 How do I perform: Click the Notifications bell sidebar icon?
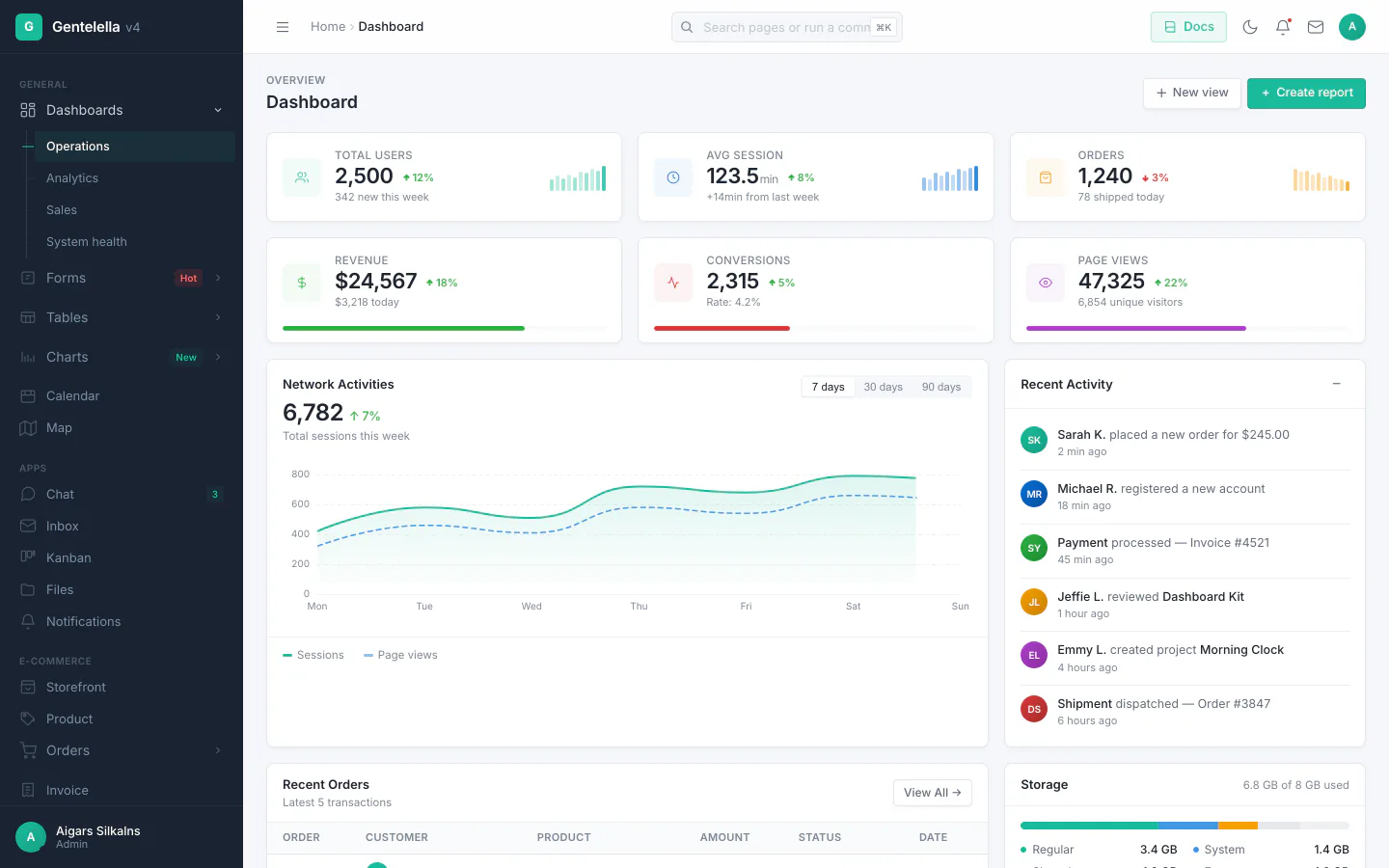pyautogui.click(x=28, y=622)
